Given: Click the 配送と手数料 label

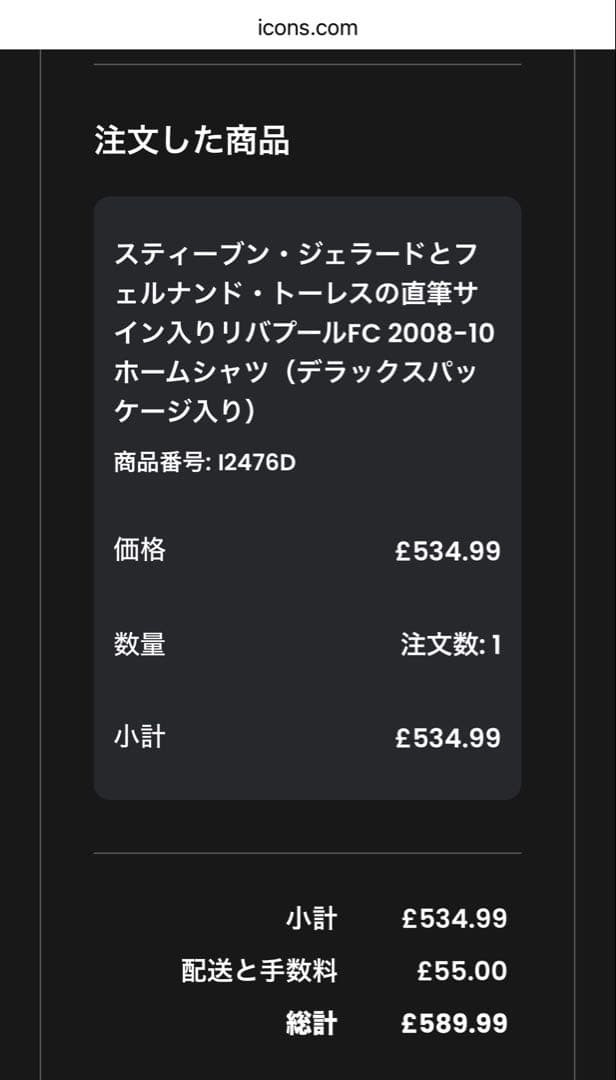Looking at the screenshot, I should 259,971.
